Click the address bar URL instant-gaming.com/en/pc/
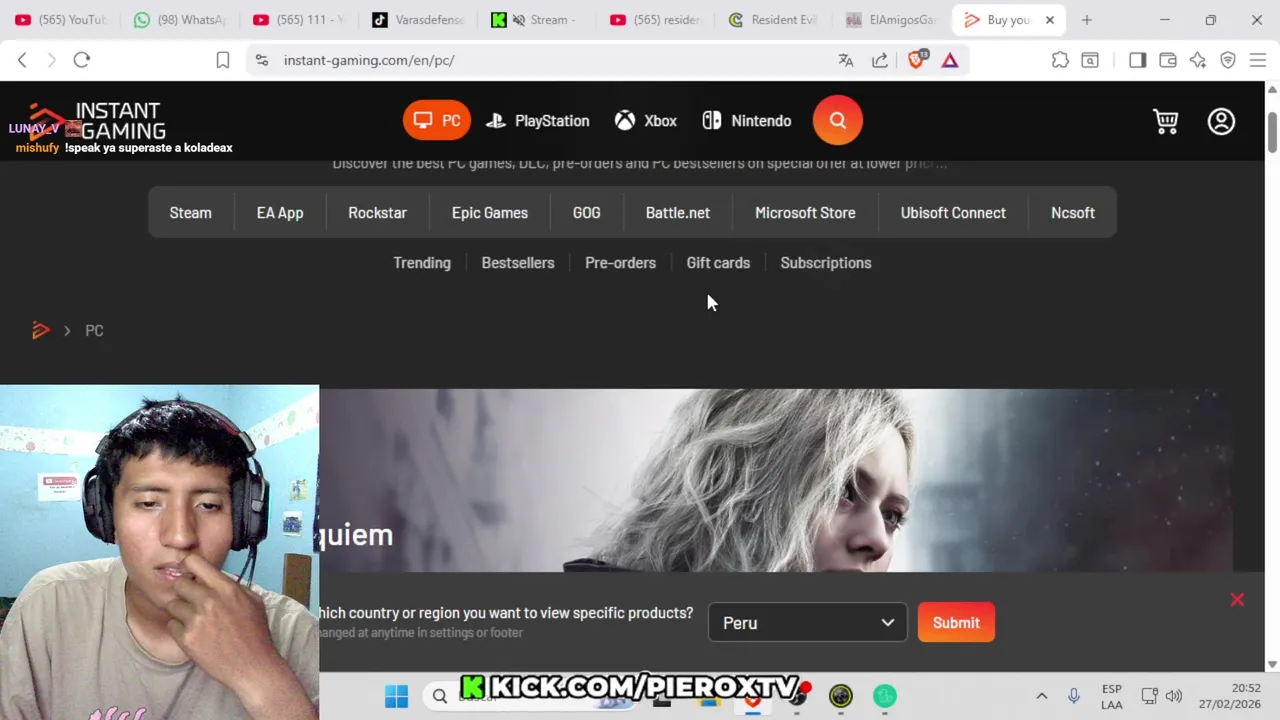 pos(369,60)
